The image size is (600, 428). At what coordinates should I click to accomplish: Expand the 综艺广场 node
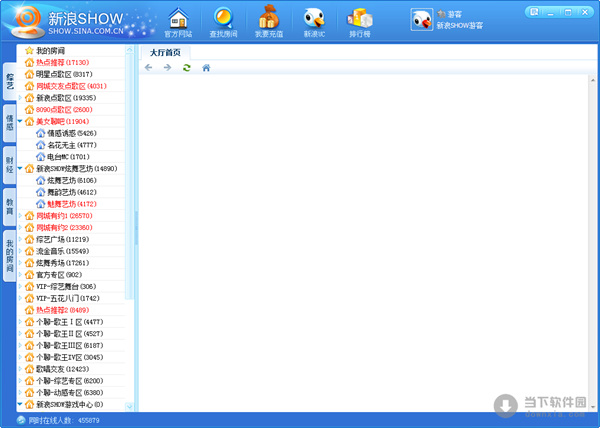pos(20,239)
